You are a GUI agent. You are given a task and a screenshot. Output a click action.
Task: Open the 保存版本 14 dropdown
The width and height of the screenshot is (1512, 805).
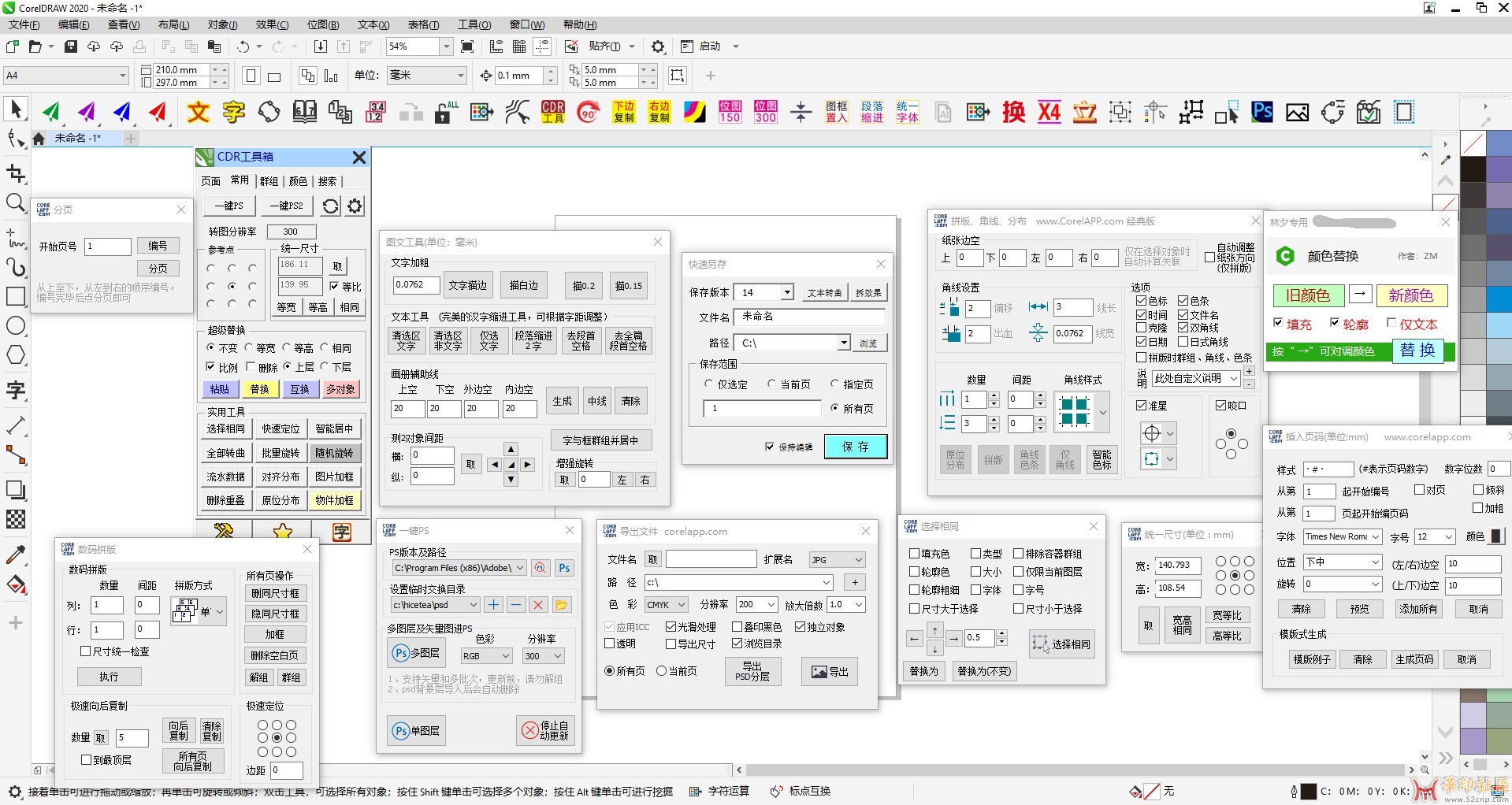click(786, 292)
